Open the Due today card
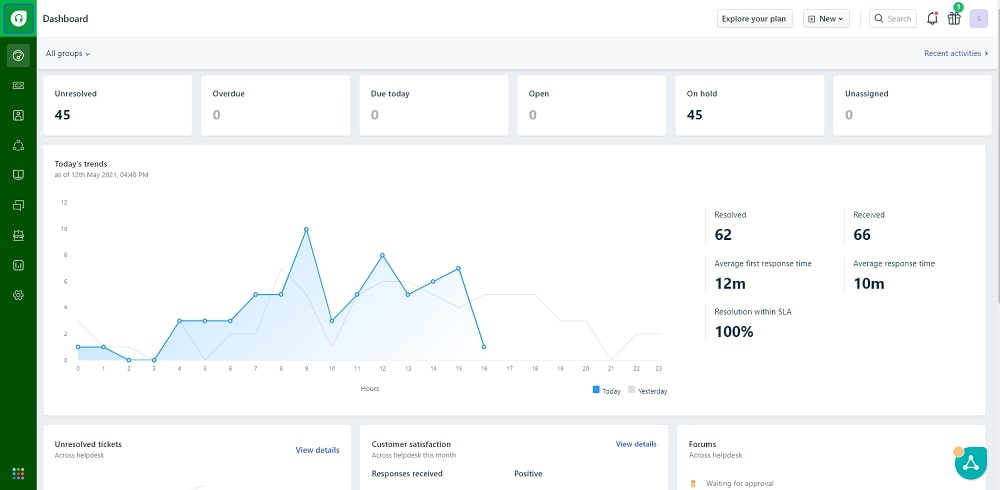The image size is (1000, 490). (434, 105)
